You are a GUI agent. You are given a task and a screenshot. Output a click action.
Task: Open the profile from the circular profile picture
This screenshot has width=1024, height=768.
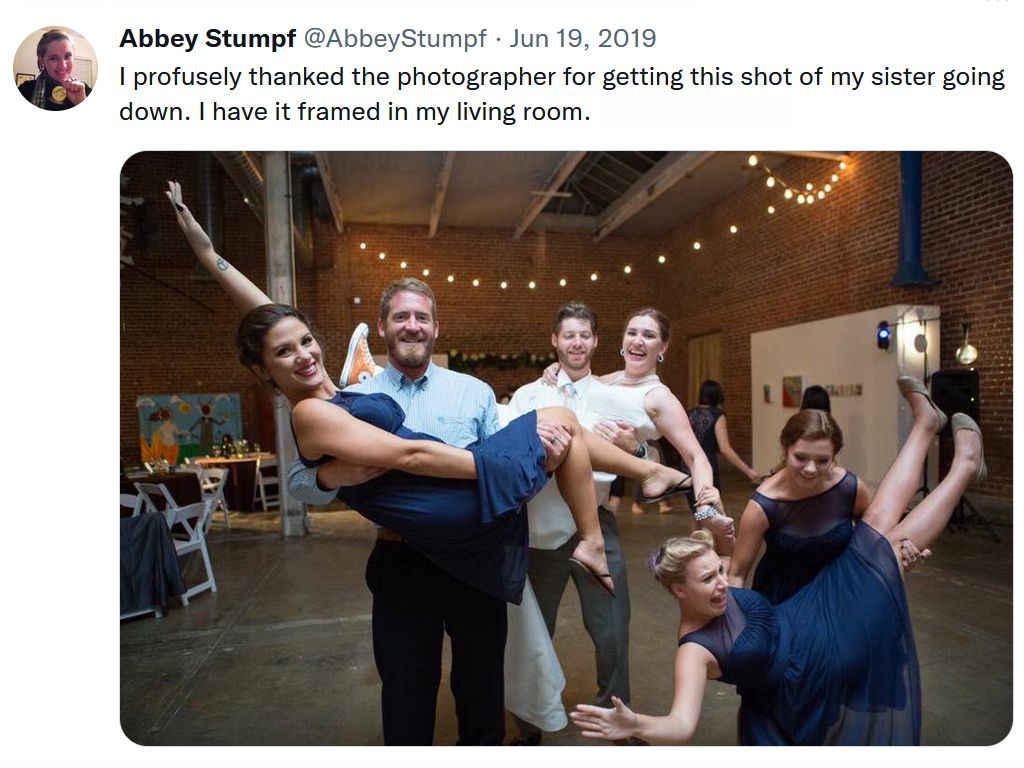point(54,70)
